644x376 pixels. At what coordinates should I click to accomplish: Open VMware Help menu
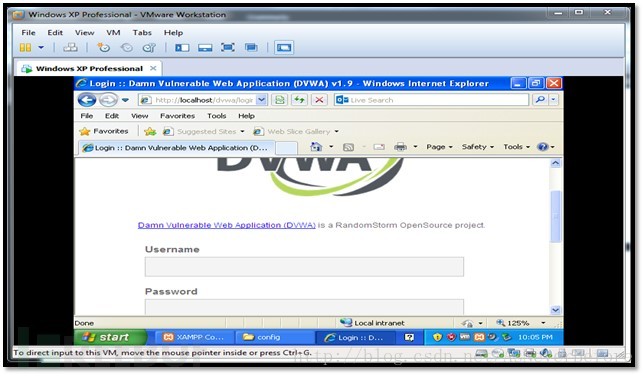point(173,32)
